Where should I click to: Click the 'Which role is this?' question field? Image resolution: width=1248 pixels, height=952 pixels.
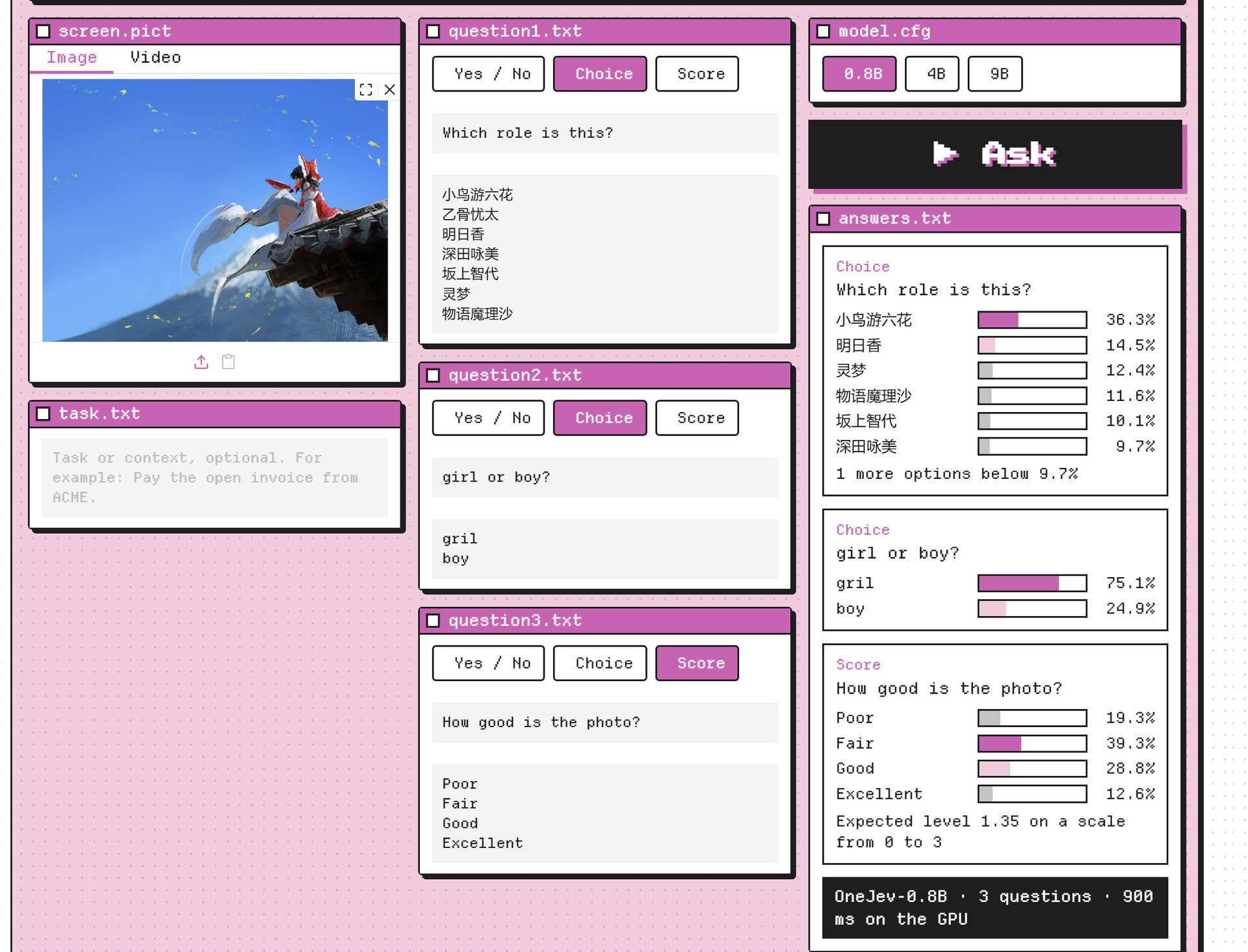(604, 133)
